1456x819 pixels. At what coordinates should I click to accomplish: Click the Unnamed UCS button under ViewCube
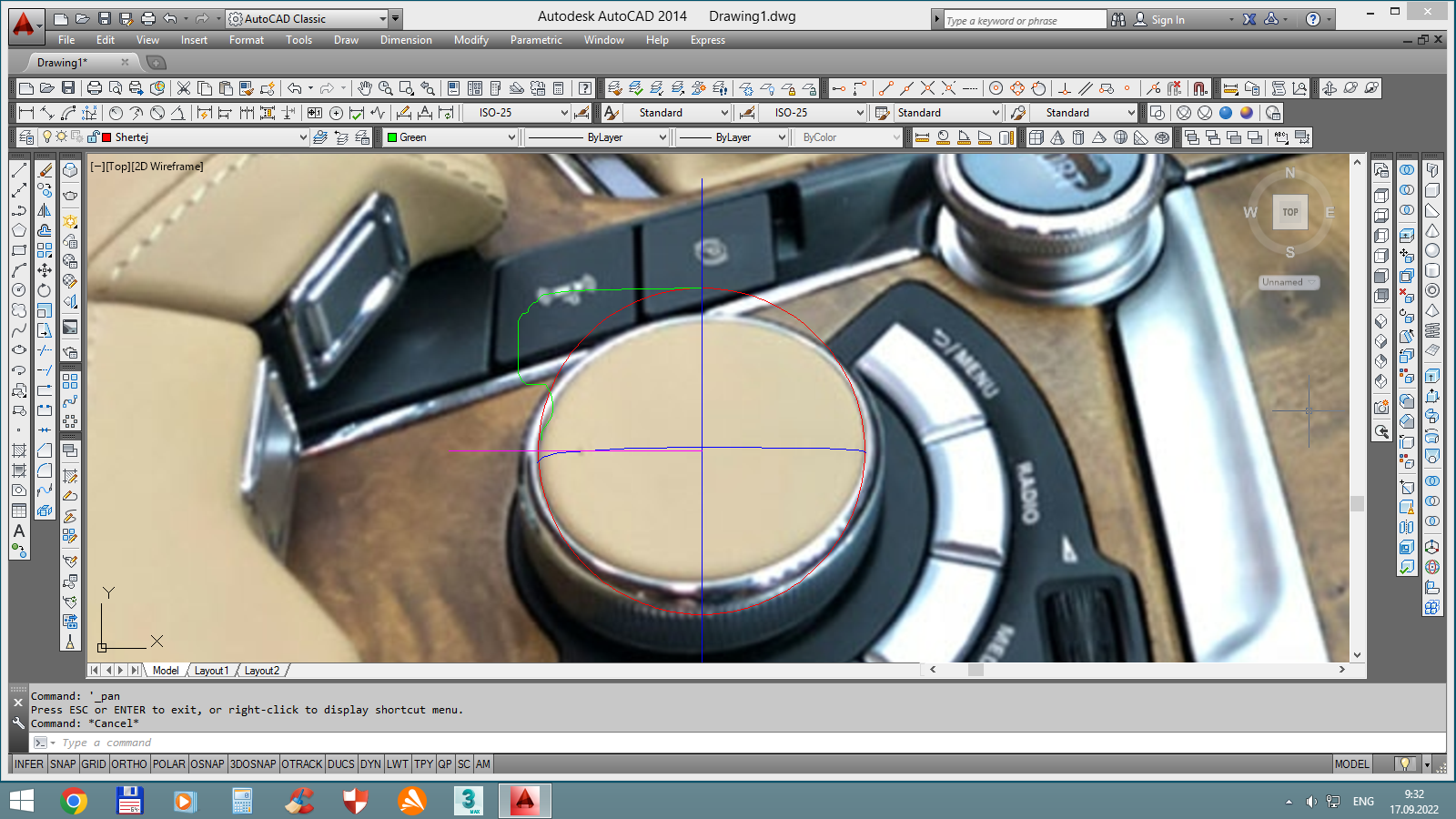pyautogui.click(x=1289, y=282)
